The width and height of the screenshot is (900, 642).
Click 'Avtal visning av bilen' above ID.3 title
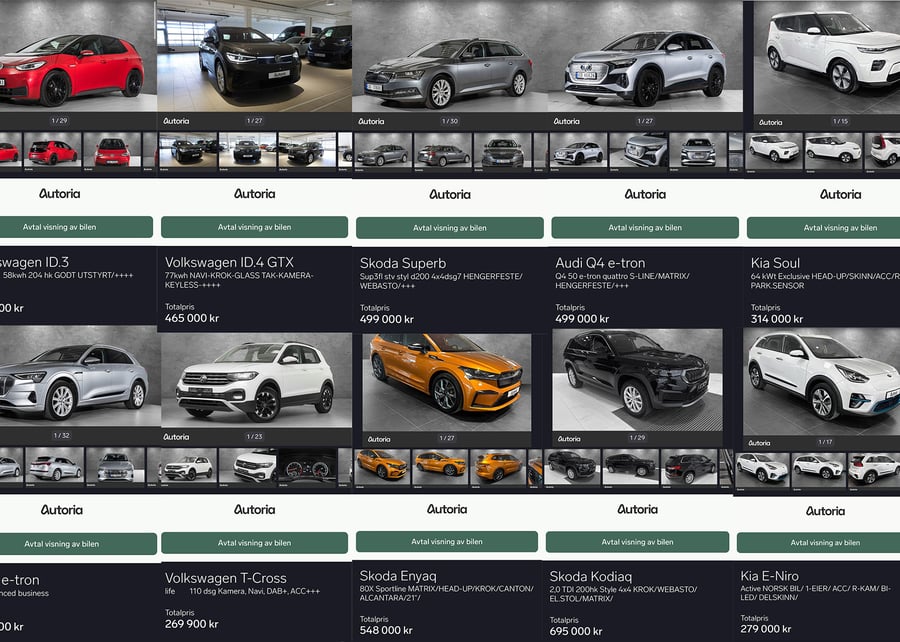click(x=76, y=227)
